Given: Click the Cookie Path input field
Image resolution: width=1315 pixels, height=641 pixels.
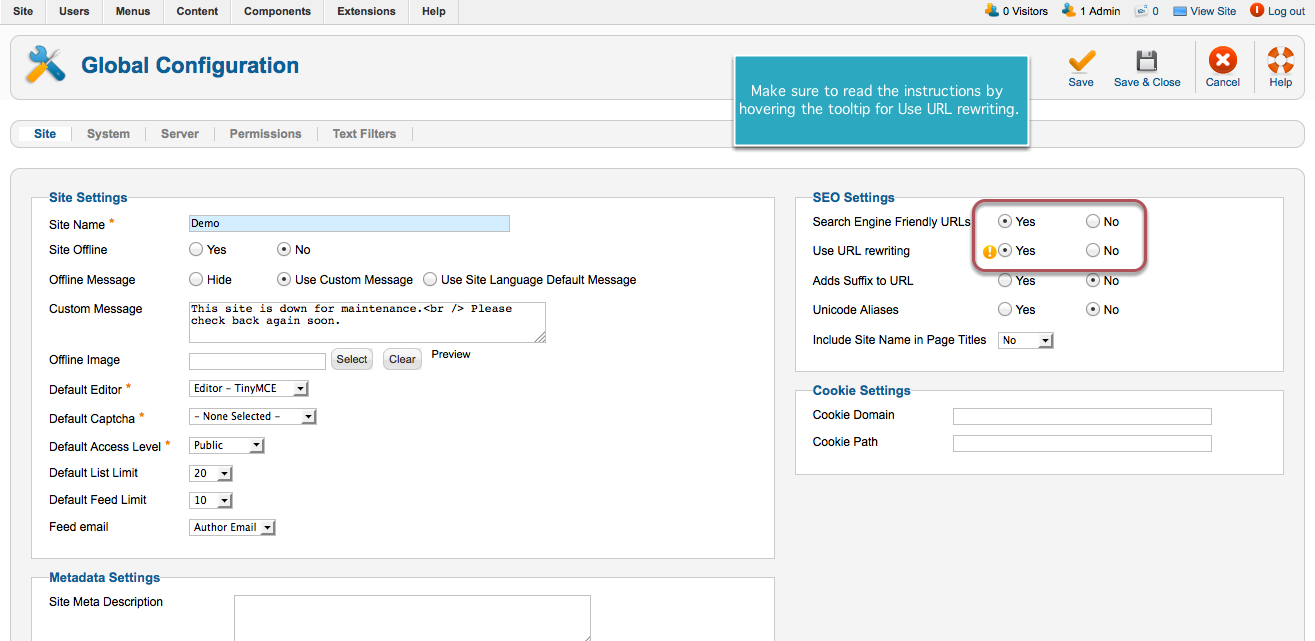Looking at the screenshot, I should pyautogui.click(x=1082, y=443).
